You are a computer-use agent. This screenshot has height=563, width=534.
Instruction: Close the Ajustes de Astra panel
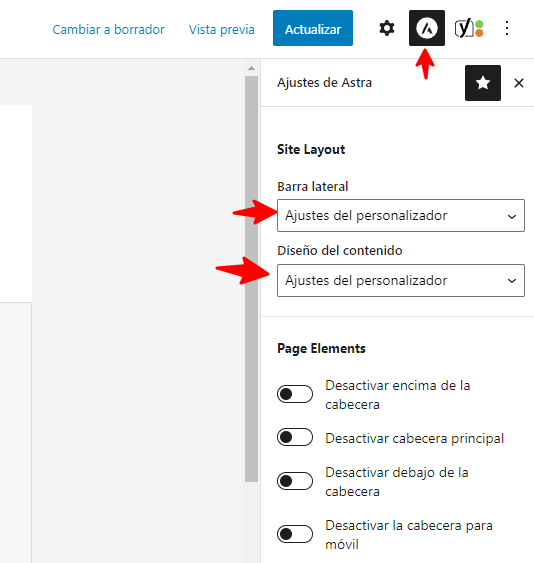[x=519, y=83]
